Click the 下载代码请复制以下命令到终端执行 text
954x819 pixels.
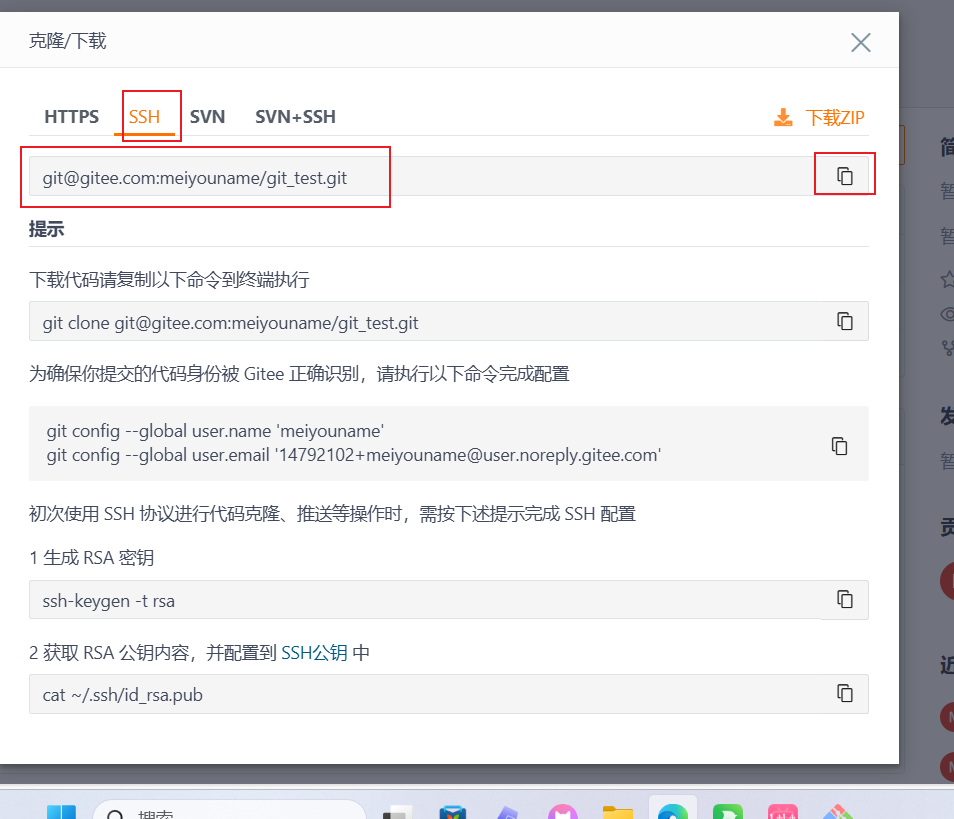click(x=169, y=280)
